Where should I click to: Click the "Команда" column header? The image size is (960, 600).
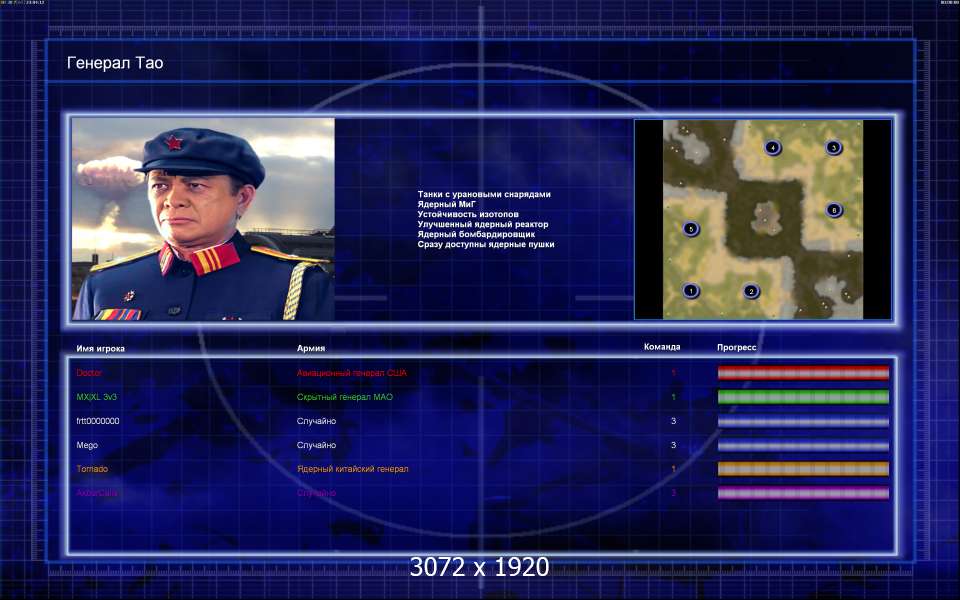[662, 347]
